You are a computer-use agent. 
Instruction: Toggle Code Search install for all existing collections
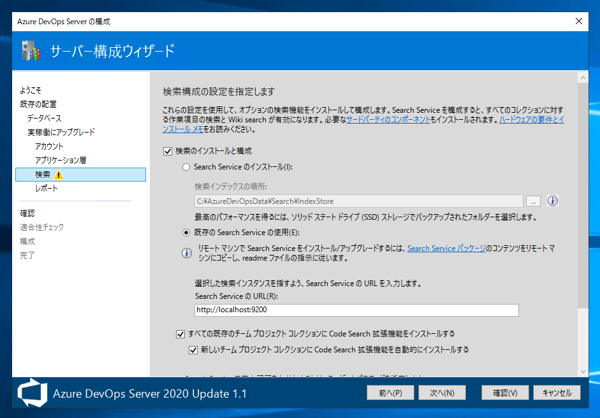pos(180,334)
